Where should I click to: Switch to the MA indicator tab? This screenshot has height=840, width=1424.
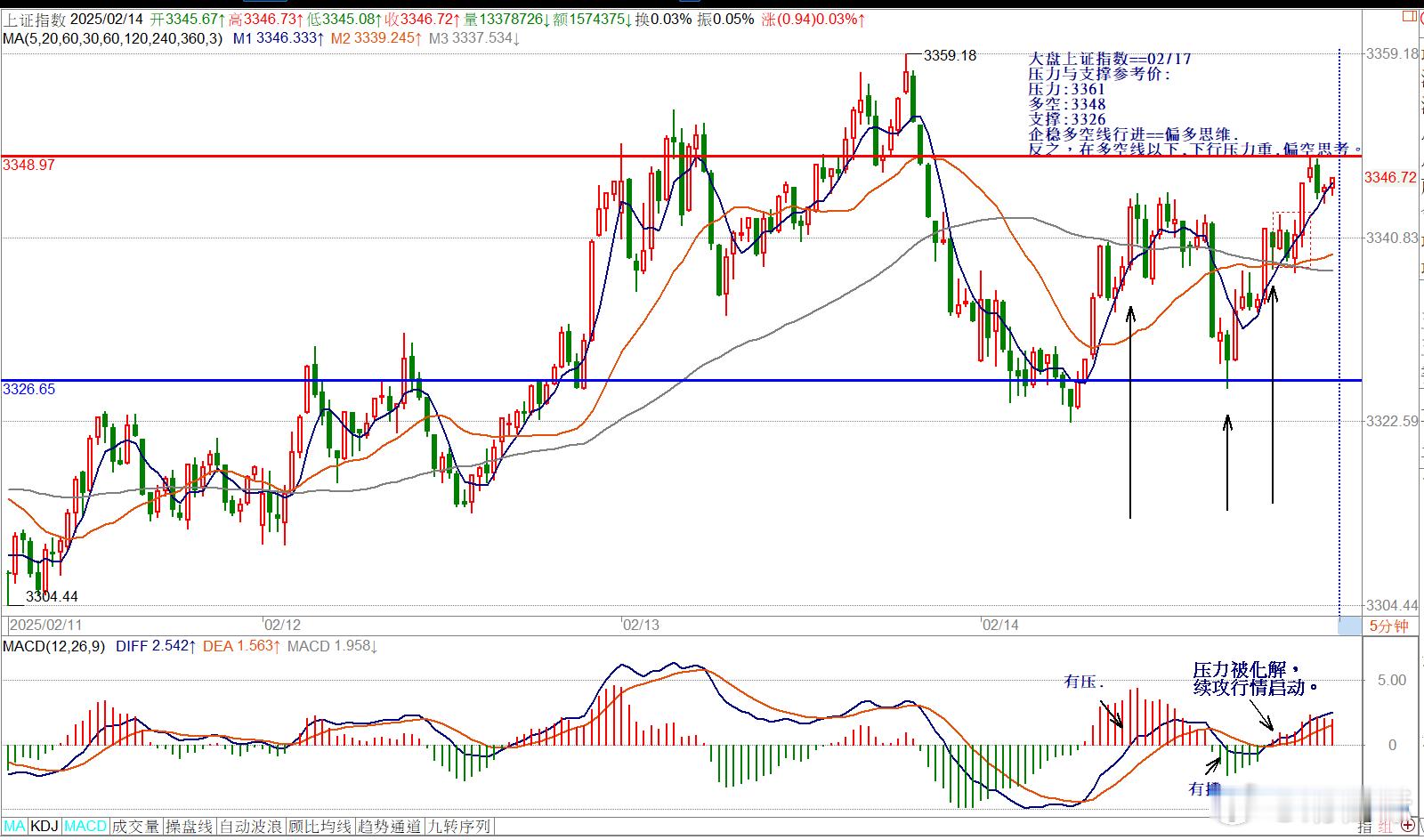click(x=15, y=826)
